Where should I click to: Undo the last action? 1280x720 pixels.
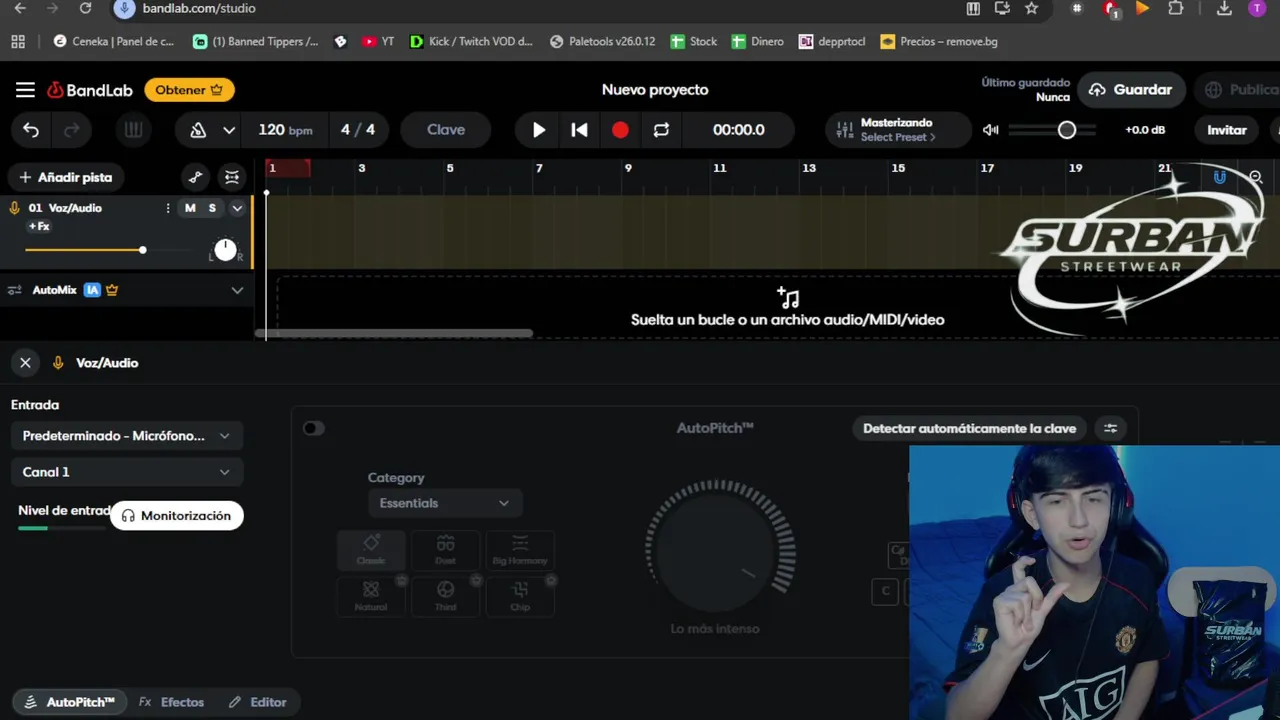[x=31, y=130]
